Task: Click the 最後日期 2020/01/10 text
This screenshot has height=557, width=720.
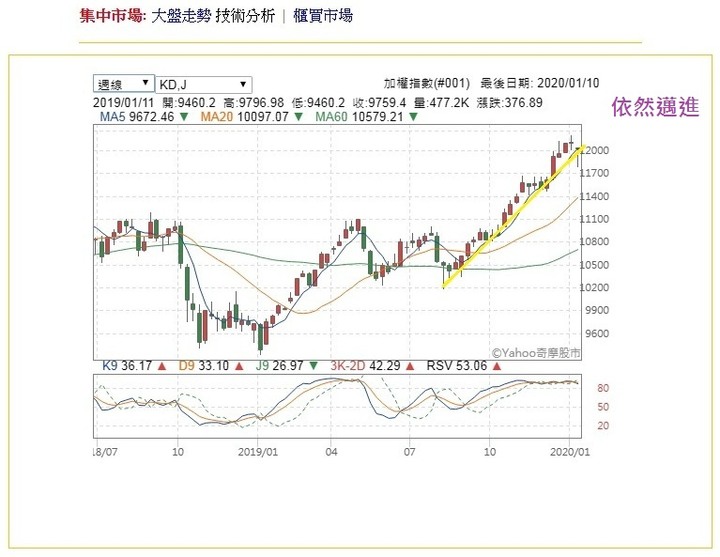Action: [540, 83]
